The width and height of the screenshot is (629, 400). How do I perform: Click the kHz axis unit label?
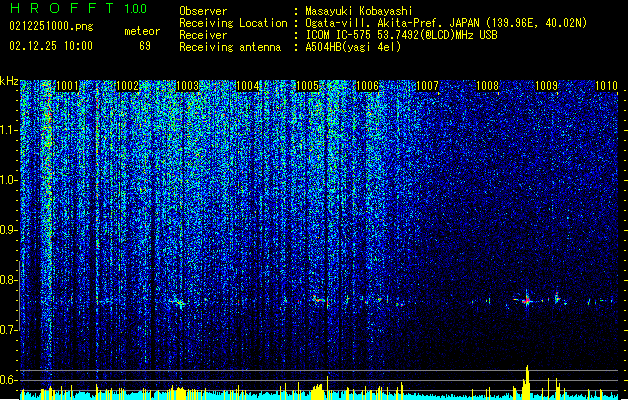click(9, 81)
